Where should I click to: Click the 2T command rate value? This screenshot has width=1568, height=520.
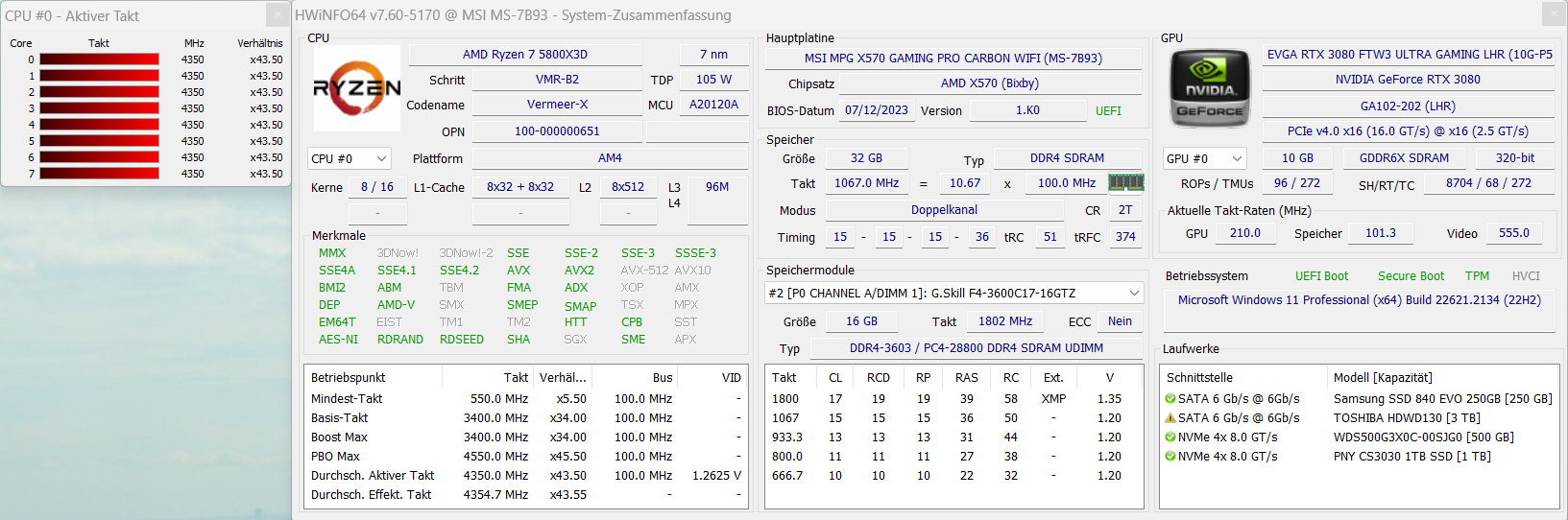tap(1125, 210)
